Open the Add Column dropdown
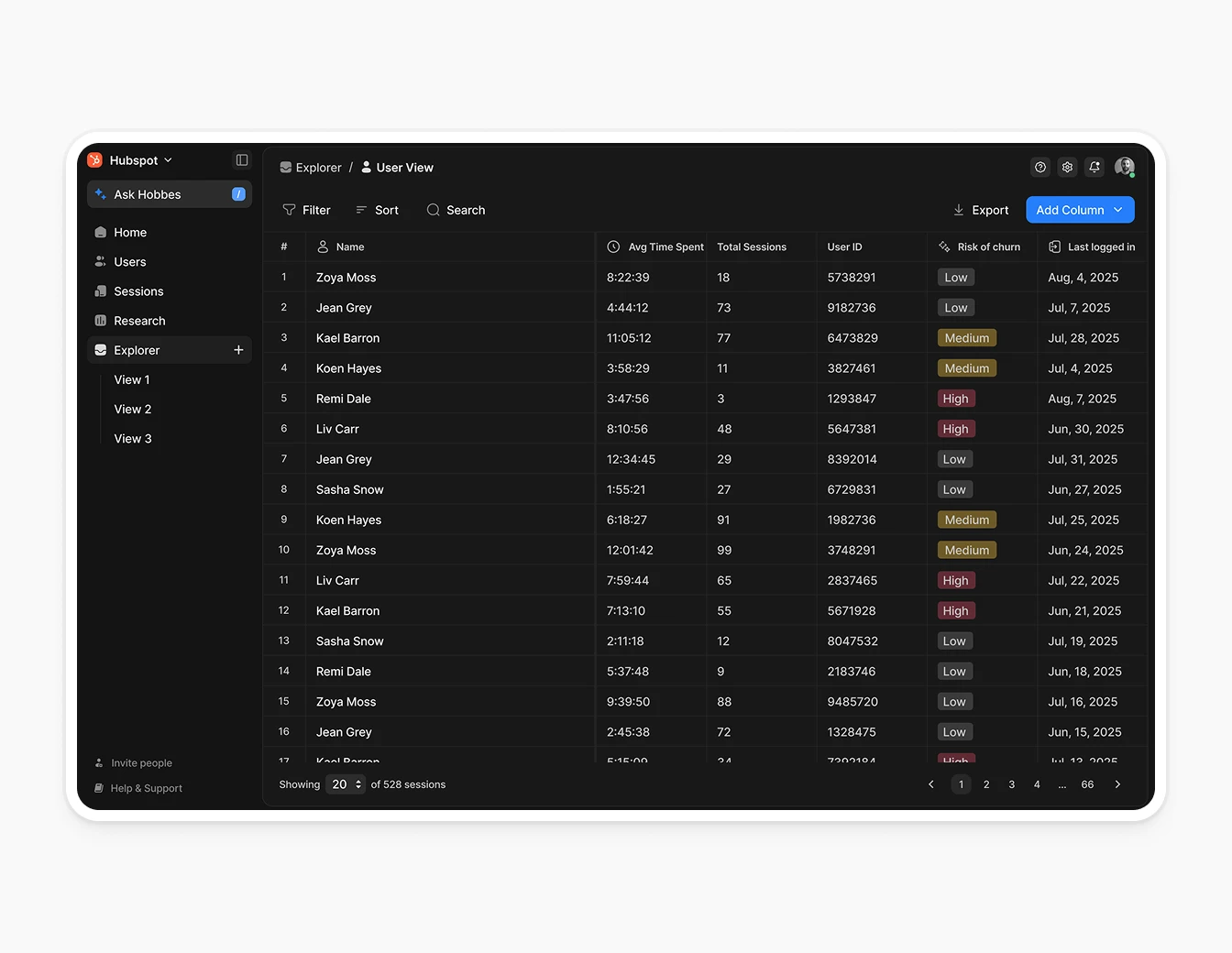 coord(1080,210)
